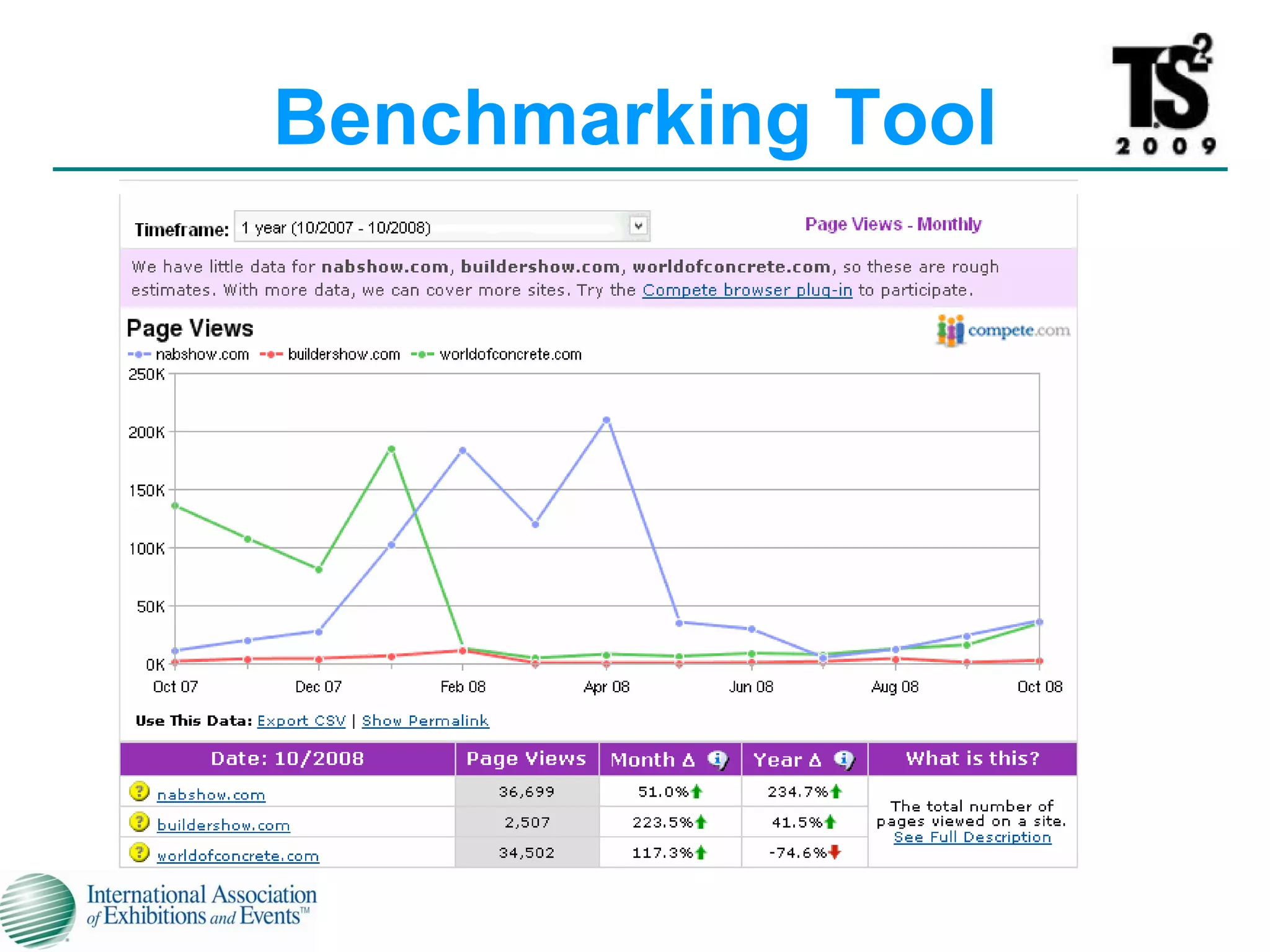Click Show Permalink link
This screenshot has width=1270, height=952.
click(x=425, y=721)
